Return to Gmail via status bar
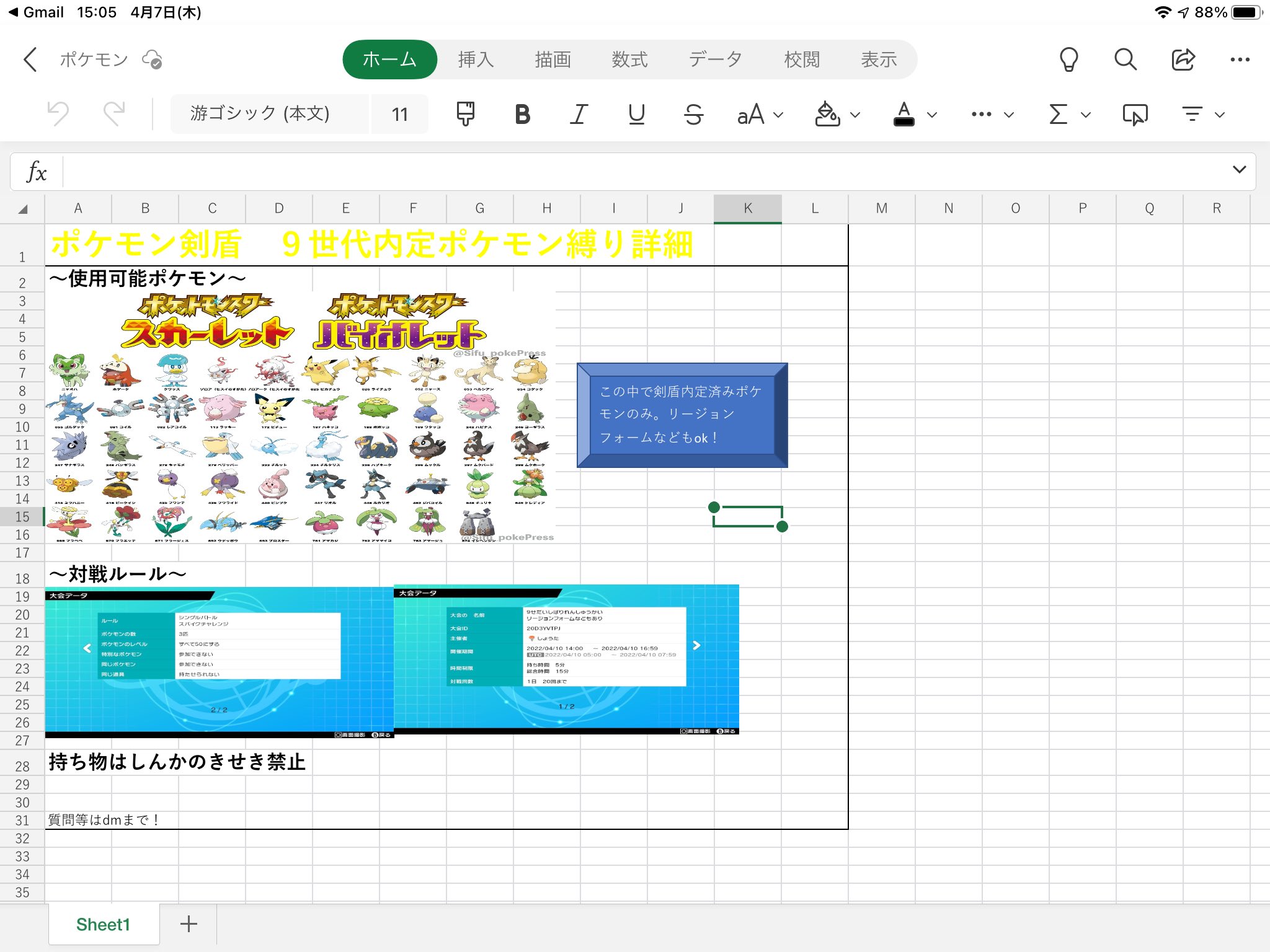Image resolution: width=1270 pixels, height=952 pixels. click(36, 12)
